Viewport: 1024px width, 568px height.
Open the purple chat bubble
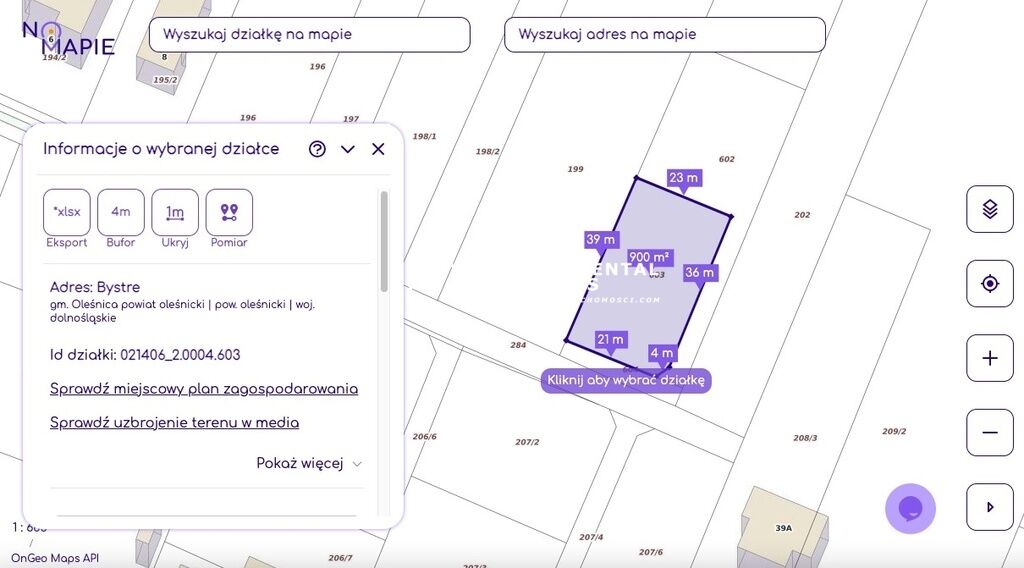pos(910,509)
